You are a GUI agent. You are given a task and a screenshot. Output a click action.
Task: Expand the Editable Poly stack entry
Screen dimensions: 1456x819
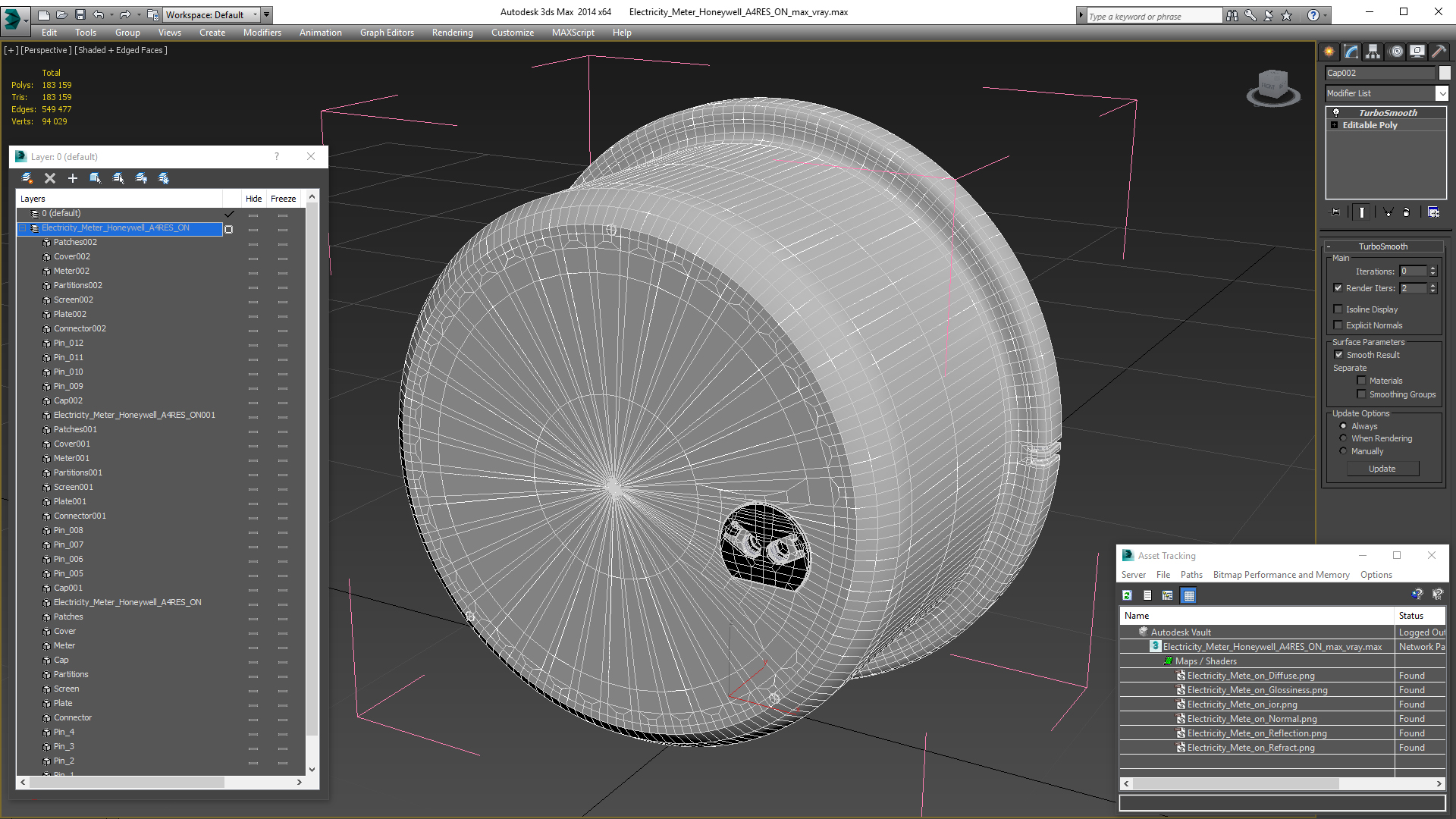pos(1334,125)
